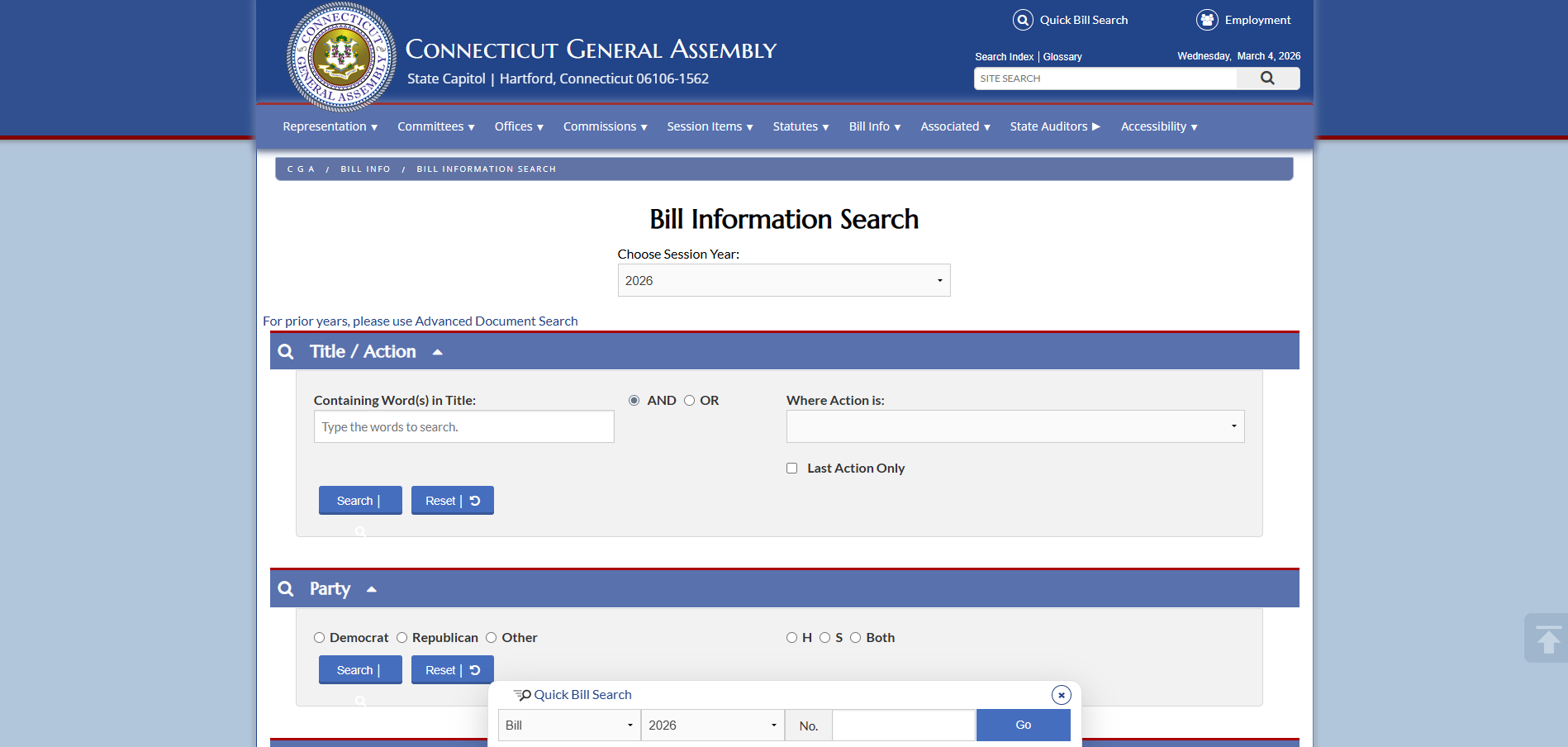
Task: Open the Bill Info menu
Action: coord(874,126)
